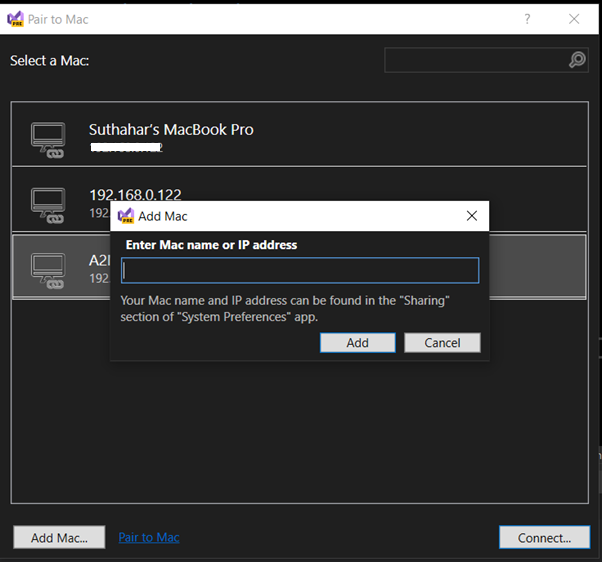Click the Mac icon beside Suthahar's MacBook Pro

pyautogui.click(x=48, y=140)
